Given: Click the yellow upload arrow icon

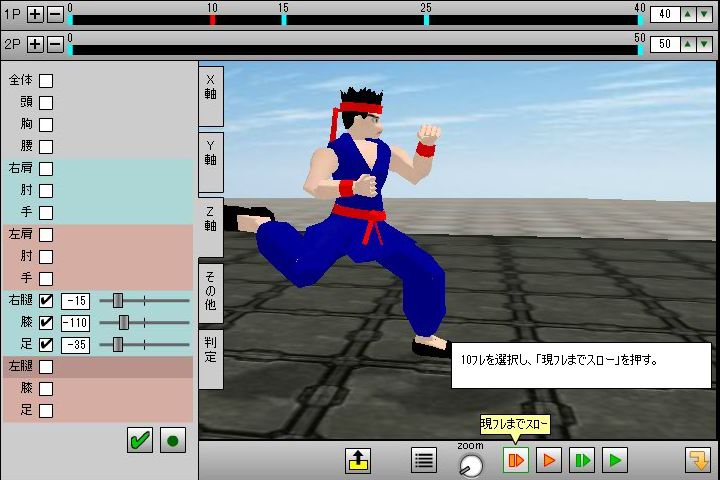Looking at the screenshot, I should point(358,460).
